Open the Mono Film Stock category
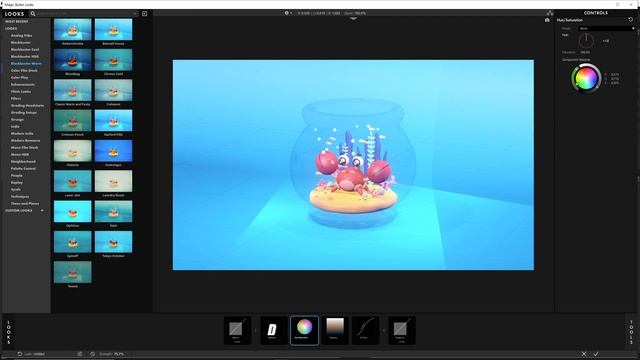 [24, 147]
